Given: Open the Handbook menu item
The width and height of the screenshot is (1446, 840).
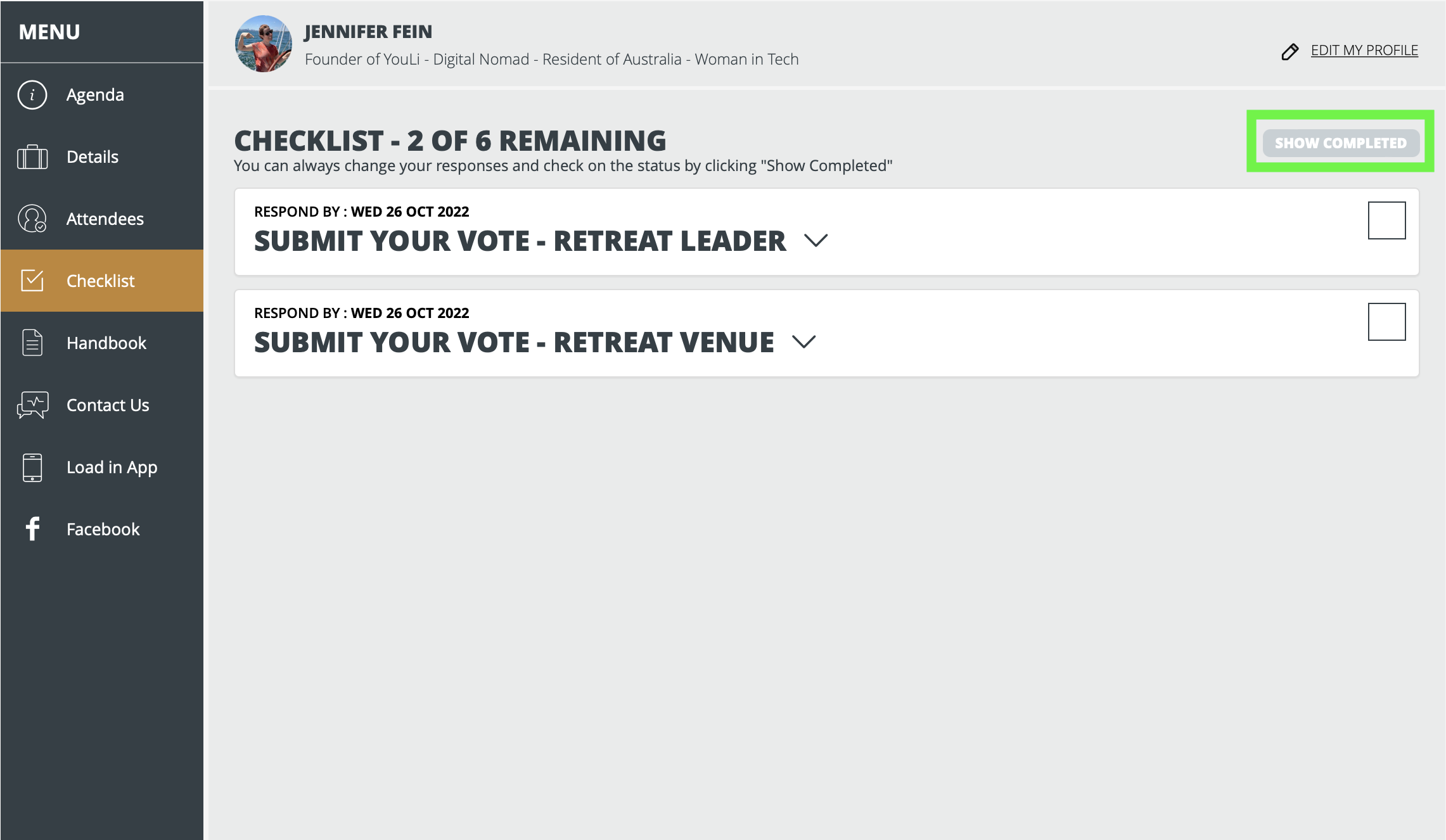Looking at the screenshot, I should coord(102,343).
